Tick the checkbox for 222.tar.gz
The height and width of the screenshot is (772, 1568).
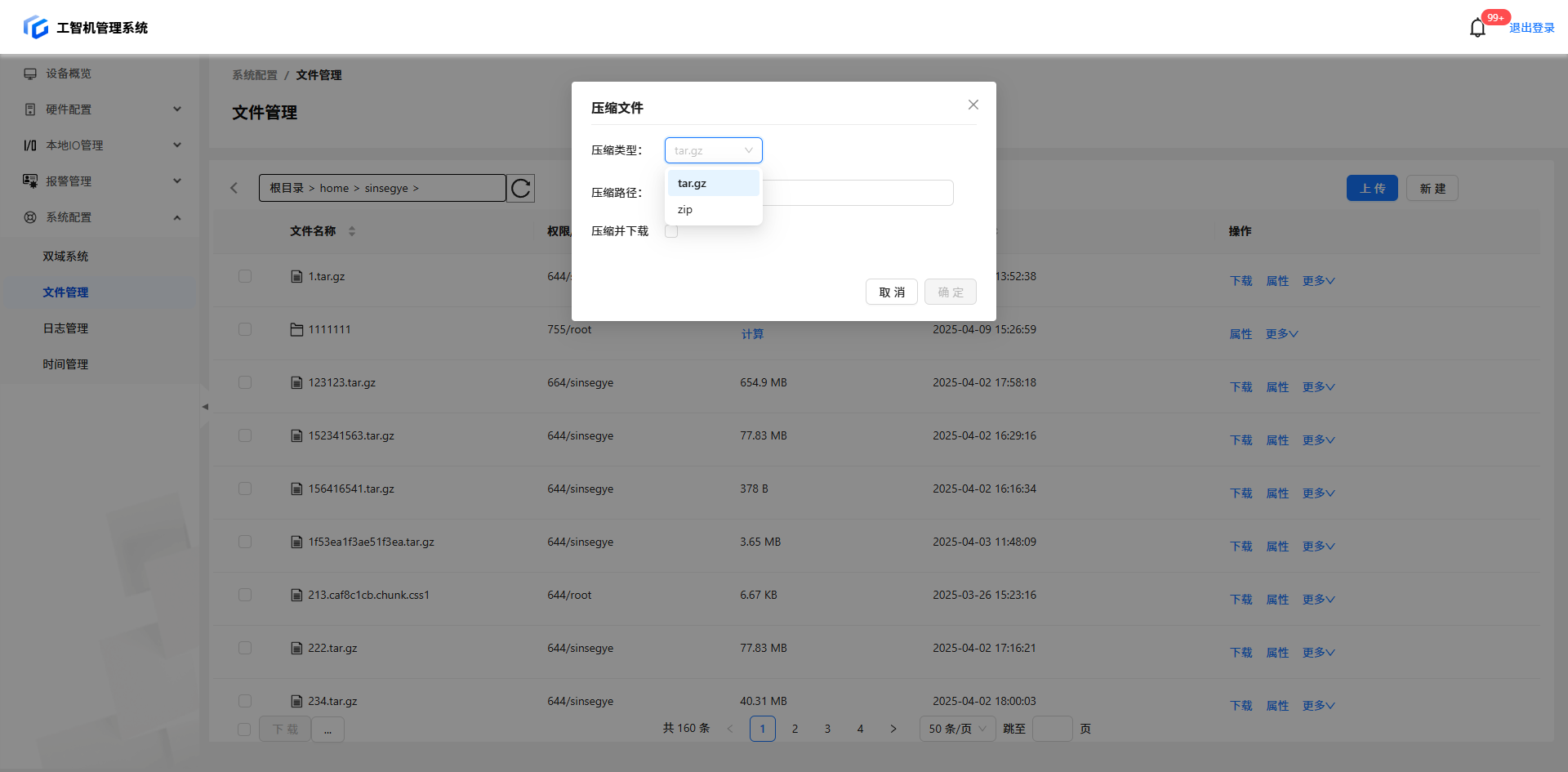pyautogui.click(x=245, y=649)
